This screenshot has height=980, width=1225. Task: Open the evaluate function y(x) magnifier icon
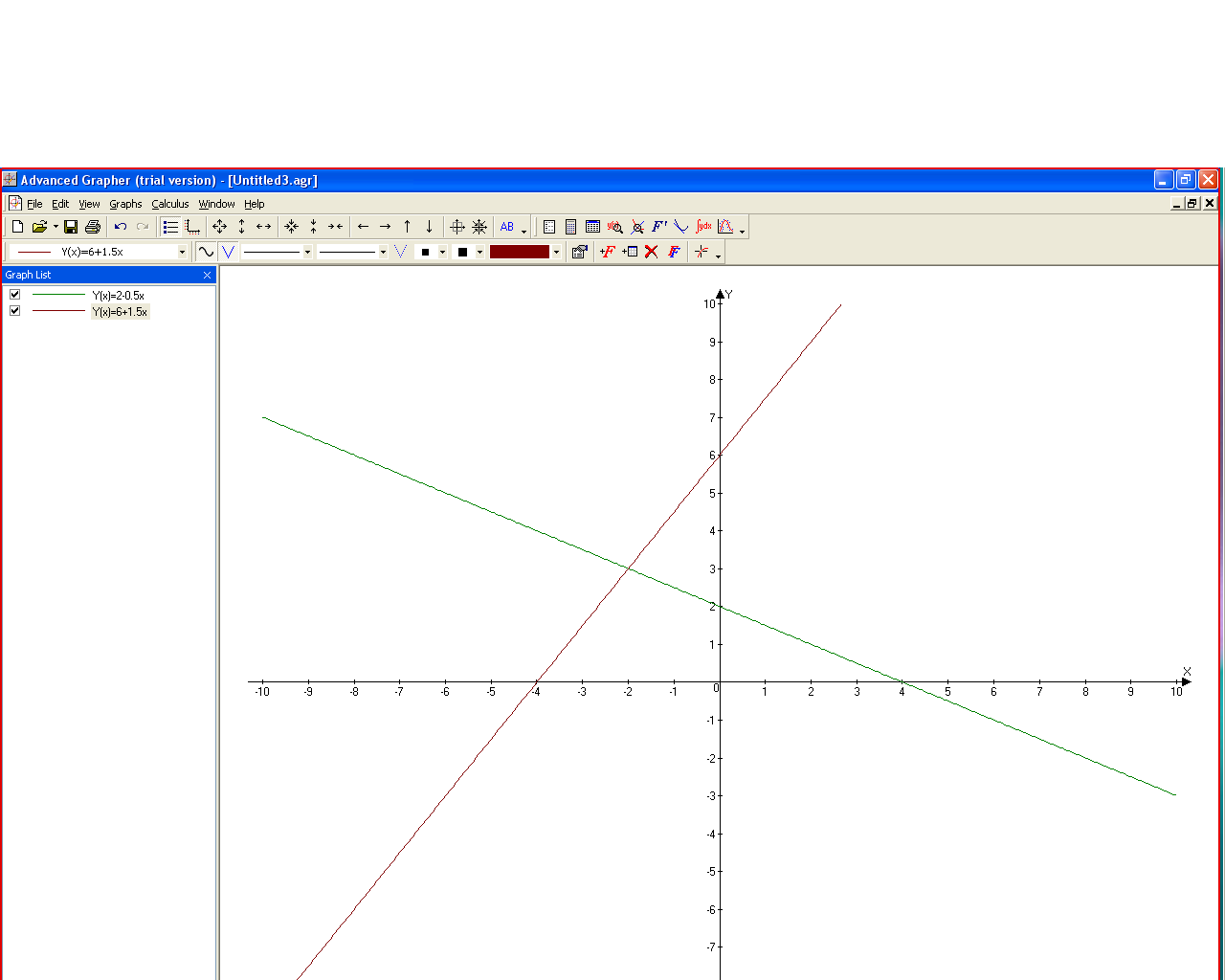[615, 227]
